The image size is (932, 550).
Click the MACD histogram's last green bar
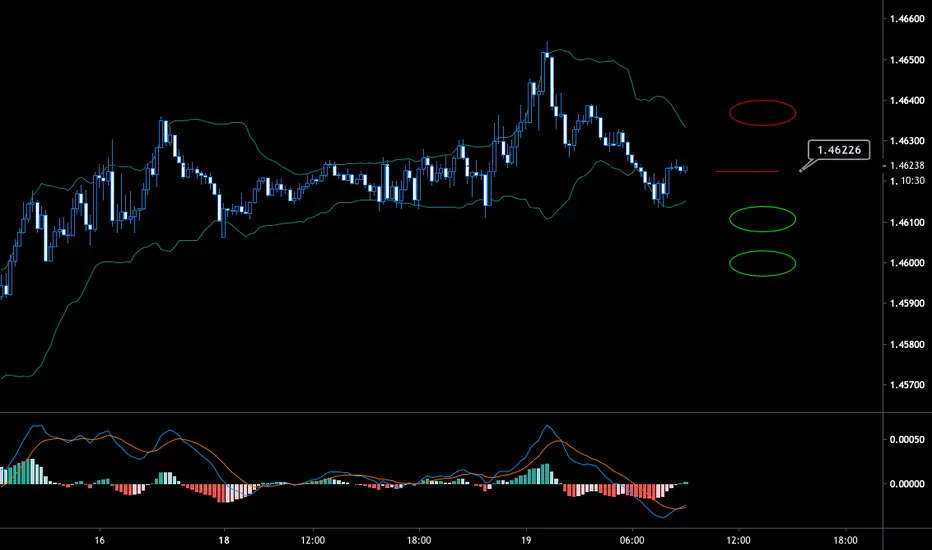686,483
